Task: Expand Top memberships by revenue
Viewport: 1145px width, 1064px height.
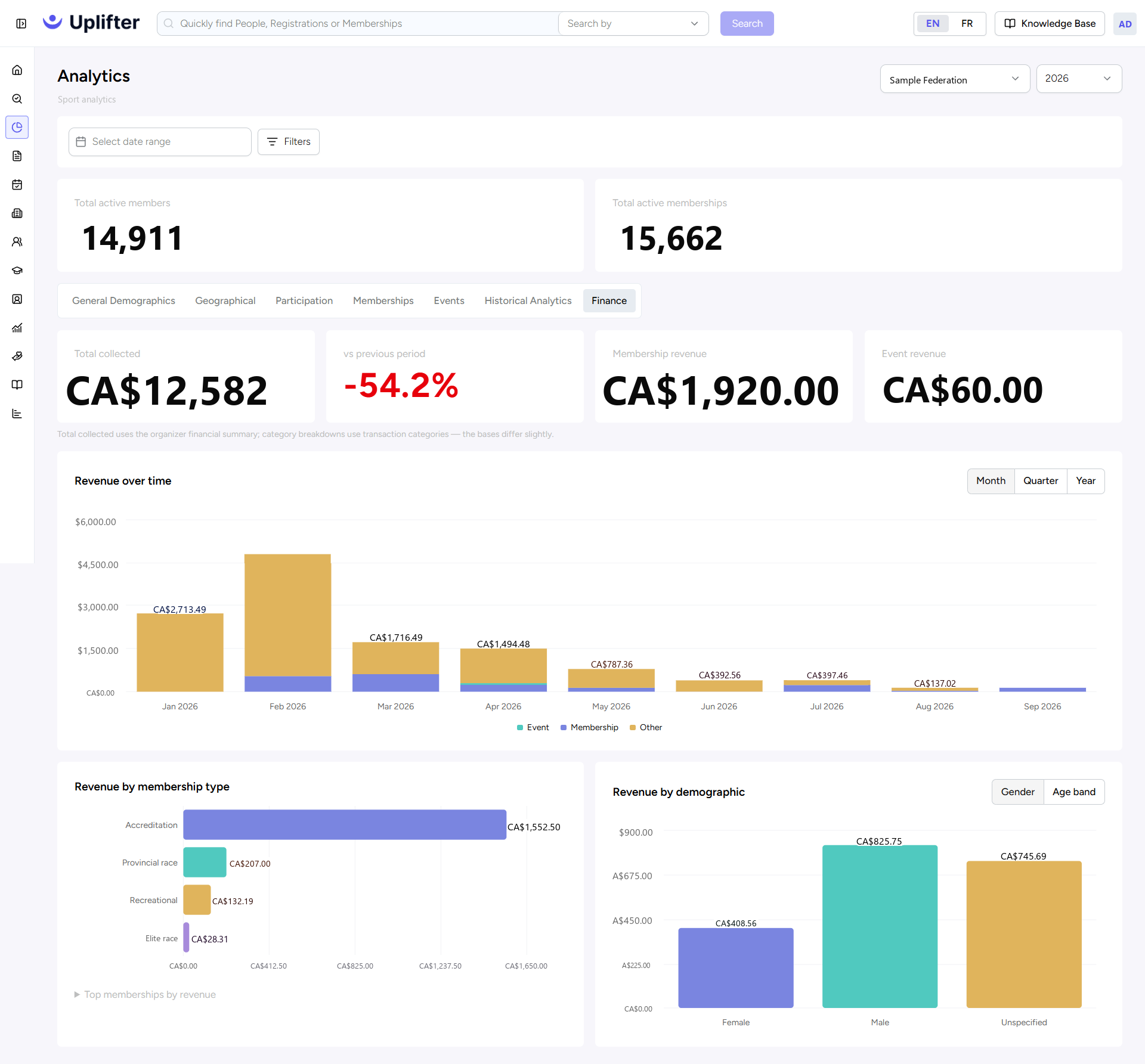Action: point(145,995)
